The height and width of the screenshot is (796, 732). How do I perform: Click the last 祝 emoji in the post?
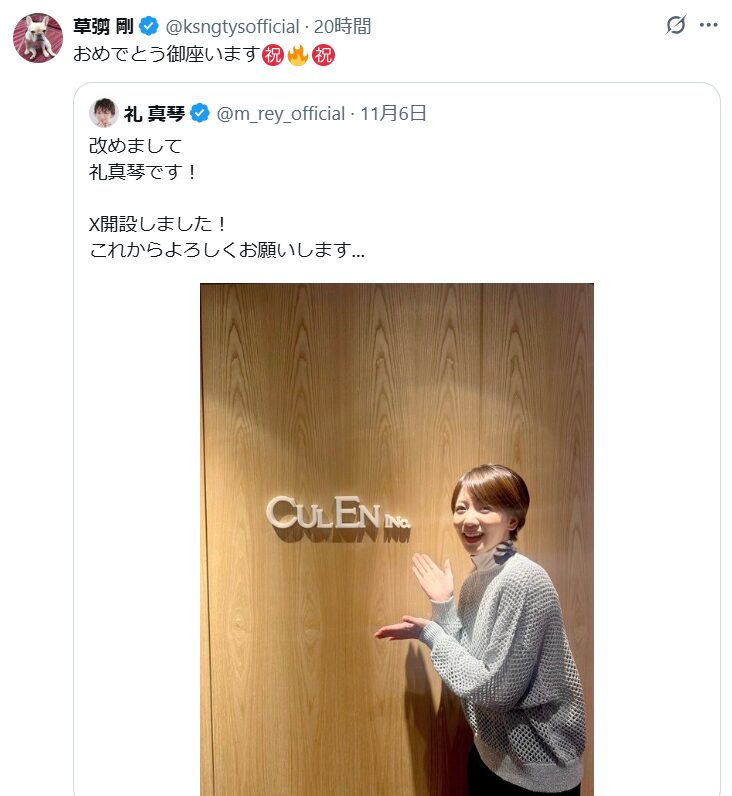[323, 54]
